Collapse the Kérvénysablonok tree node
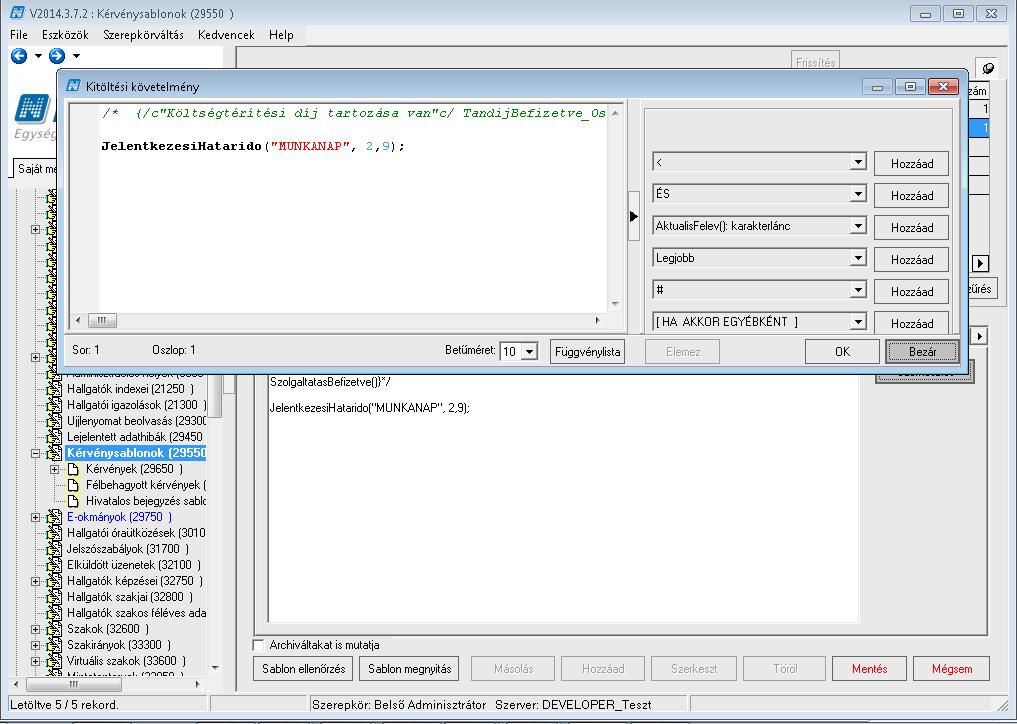This screenshot has width=1017, height=724. [36, 453]
